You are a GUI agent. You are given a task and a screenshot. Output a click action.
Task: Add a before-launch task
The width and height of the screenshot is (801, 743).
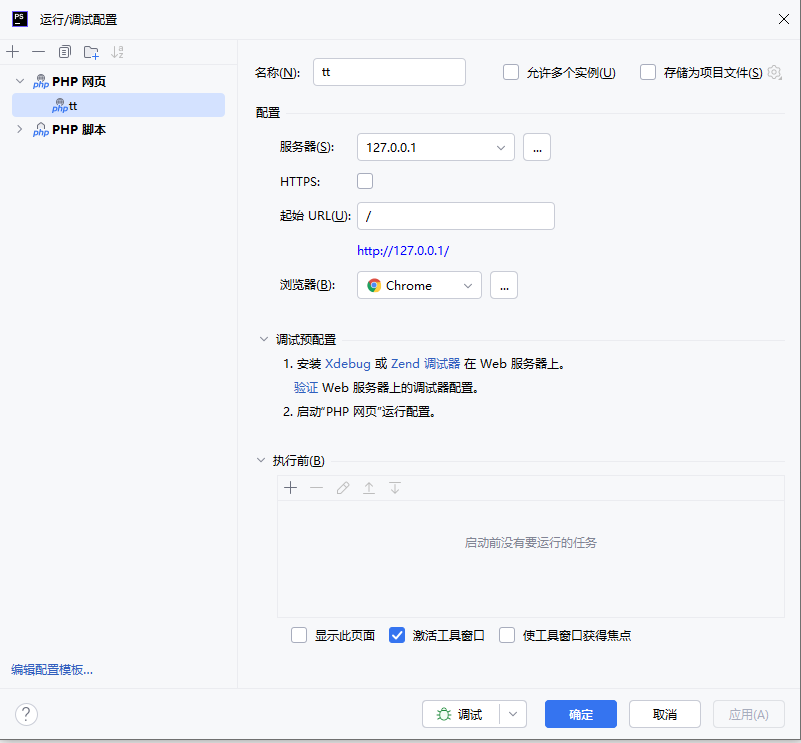click(291, 488)
